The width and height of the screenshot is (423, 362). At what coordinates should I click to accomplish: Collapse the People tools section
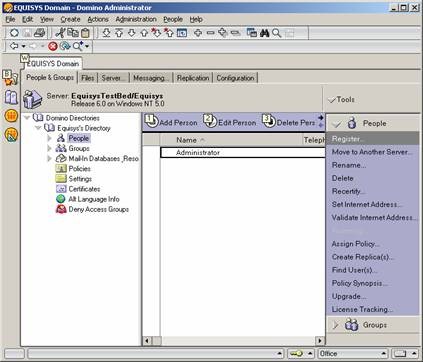pos(337,124)
